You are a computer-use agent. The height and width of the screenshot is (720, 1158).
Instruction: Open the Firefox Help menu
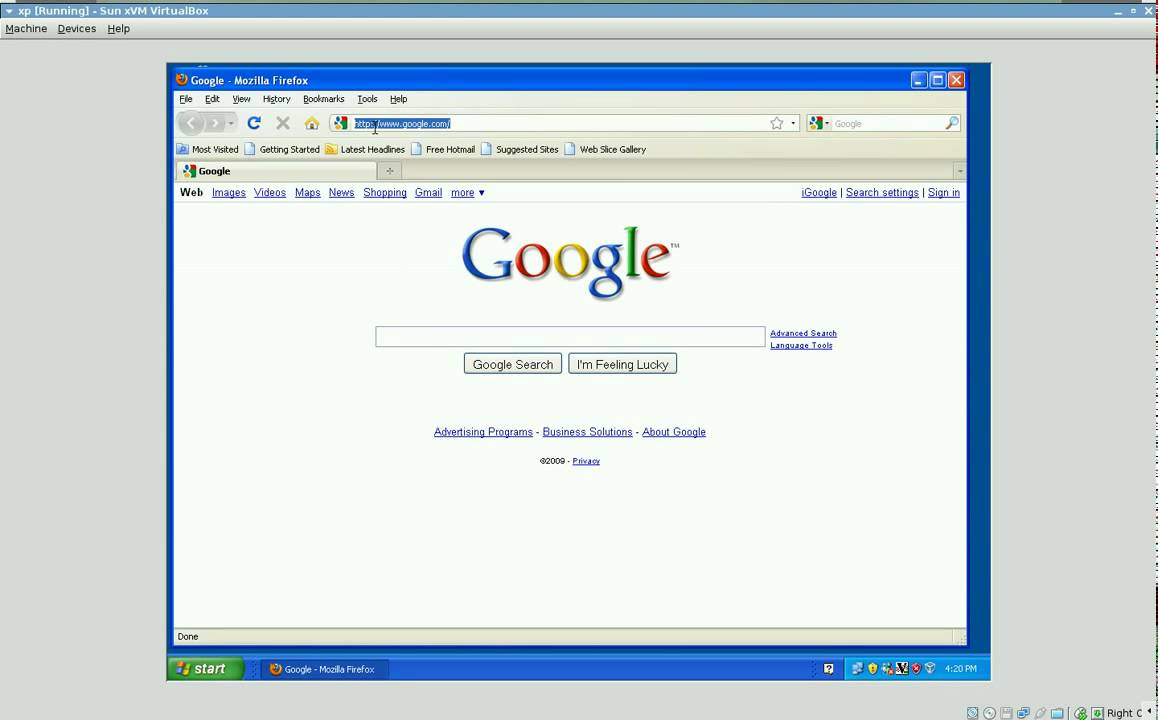(x=399, y=99)
